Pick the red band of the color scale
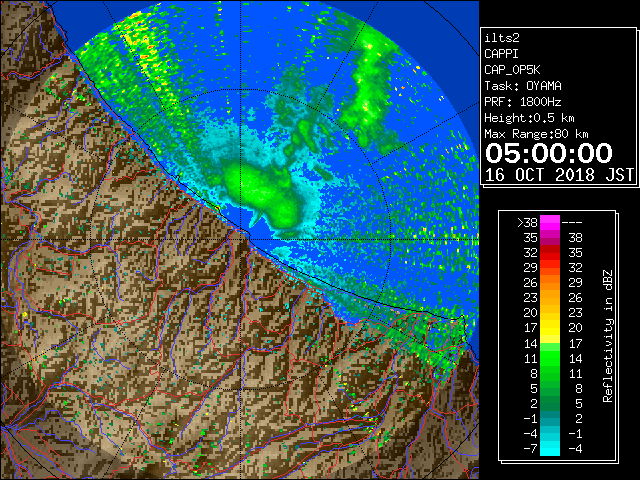Image resolution: width=640 pixels, height=480 pixels. click(x=550, y=253)
